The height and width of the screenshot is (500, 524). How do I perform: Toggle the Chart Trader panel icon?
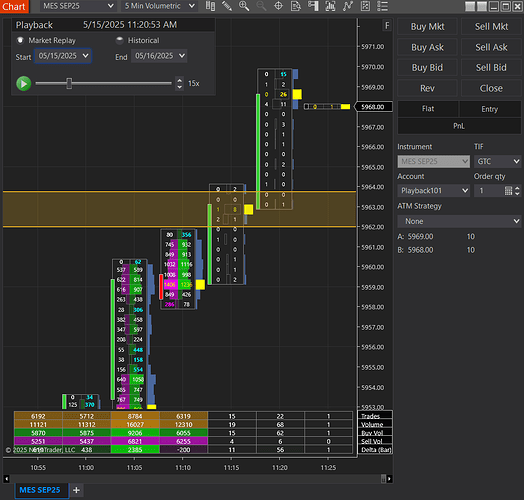pyautogui.click(x=313, y=6)
